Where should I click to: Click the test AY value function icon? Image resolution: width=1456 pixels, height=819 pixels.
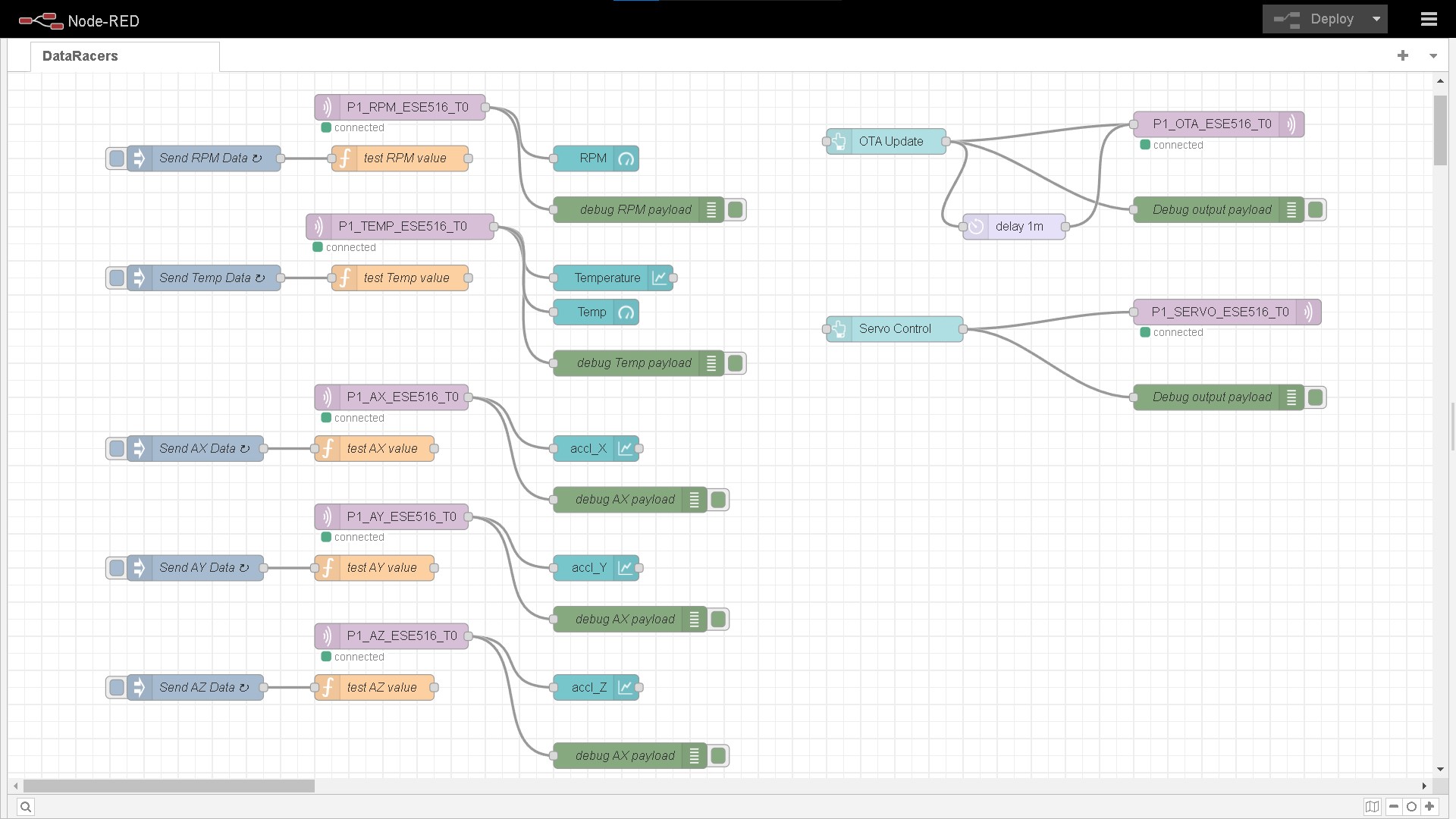click(328, 568)
